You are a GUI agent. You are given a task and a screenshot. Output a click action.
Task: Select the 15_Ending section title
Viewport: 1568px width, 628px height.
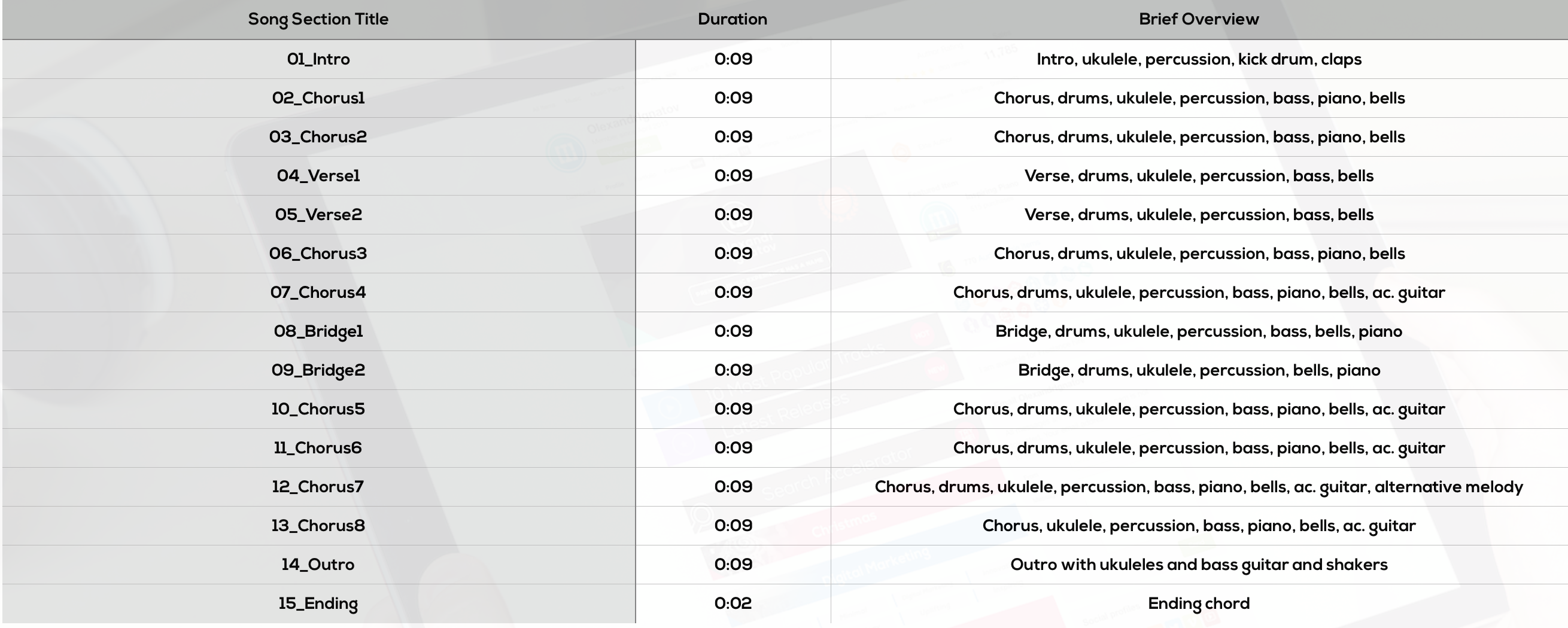click(318, 603)
